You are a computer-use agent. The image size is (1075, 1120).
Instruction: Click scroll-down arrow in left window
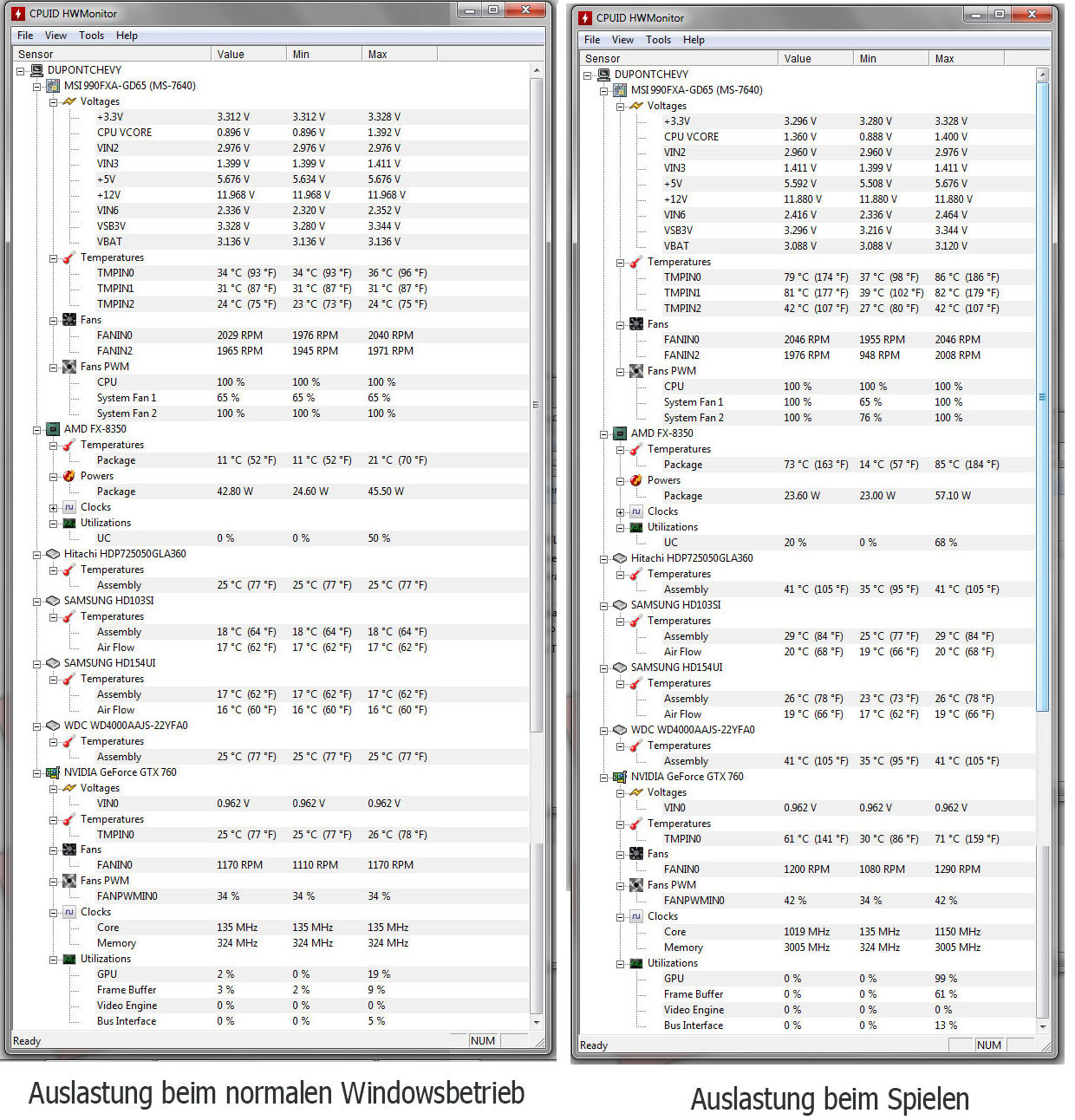(x=536, y=1022)
